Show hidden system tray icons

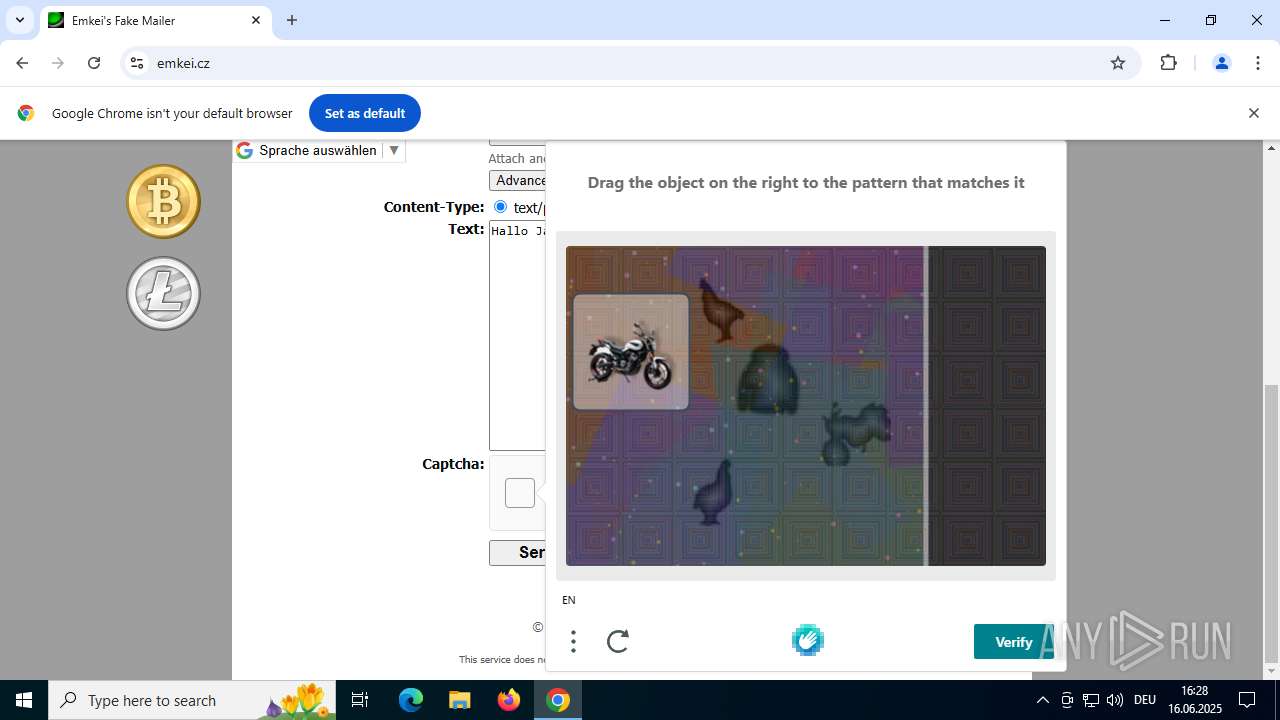1042,700
